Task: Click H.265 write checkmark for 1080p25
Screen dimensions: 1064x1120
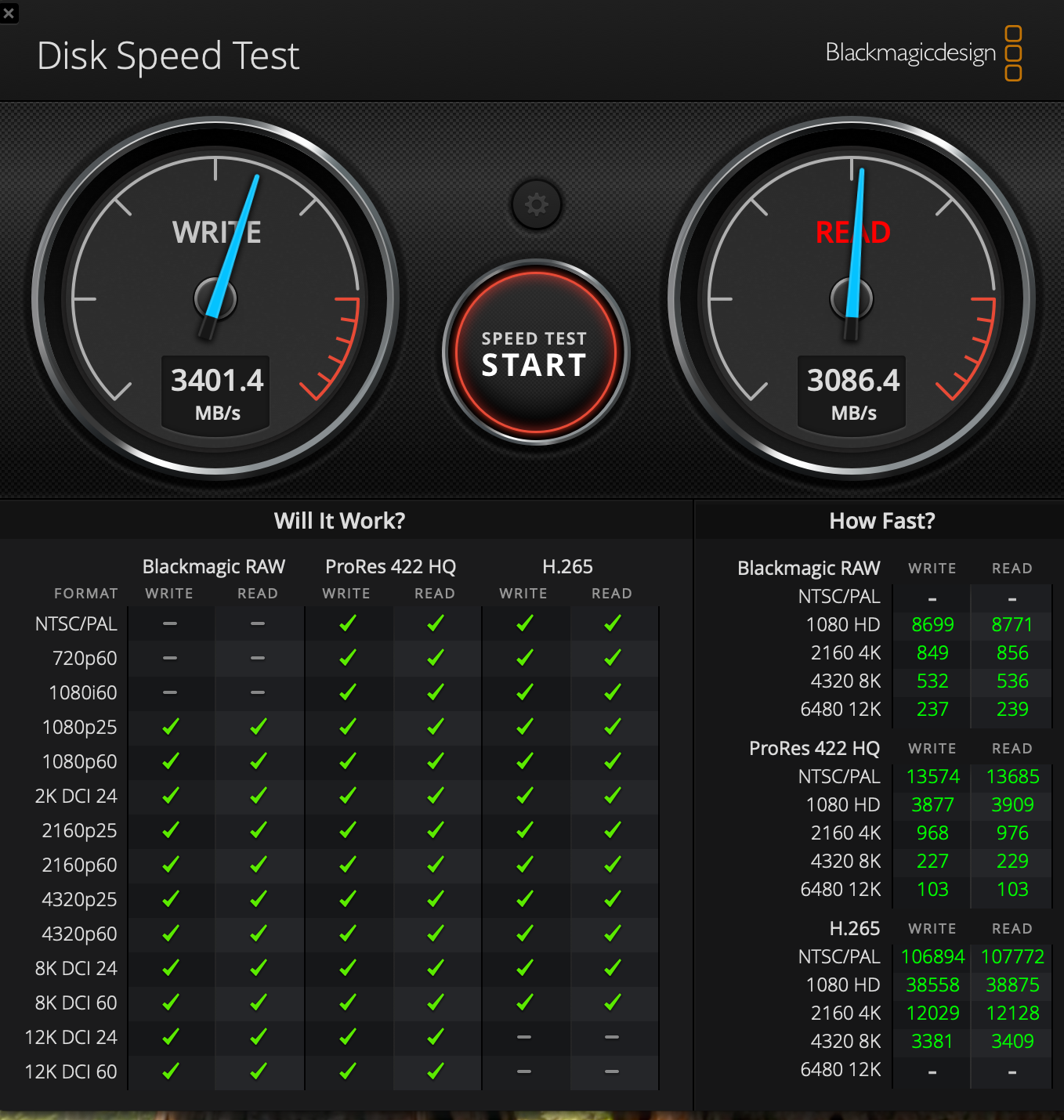Action: click(x=524, y=727)
